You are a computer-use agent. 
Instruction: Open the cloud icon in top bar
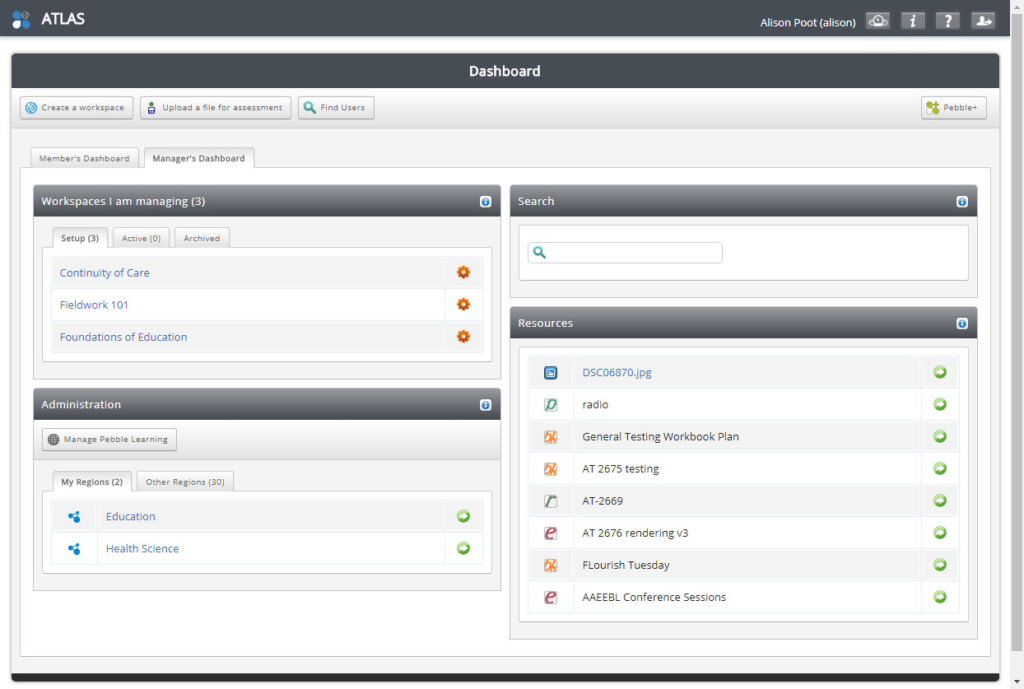click(878, 21)
